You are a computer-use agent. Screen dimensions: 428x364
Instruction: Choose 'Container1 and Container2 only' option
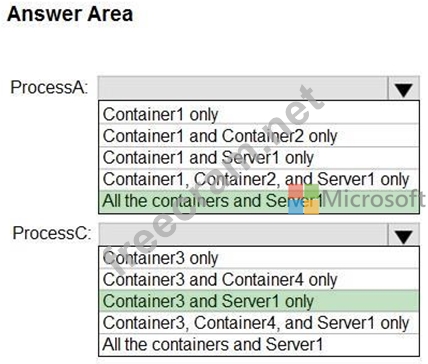(259, 136)
